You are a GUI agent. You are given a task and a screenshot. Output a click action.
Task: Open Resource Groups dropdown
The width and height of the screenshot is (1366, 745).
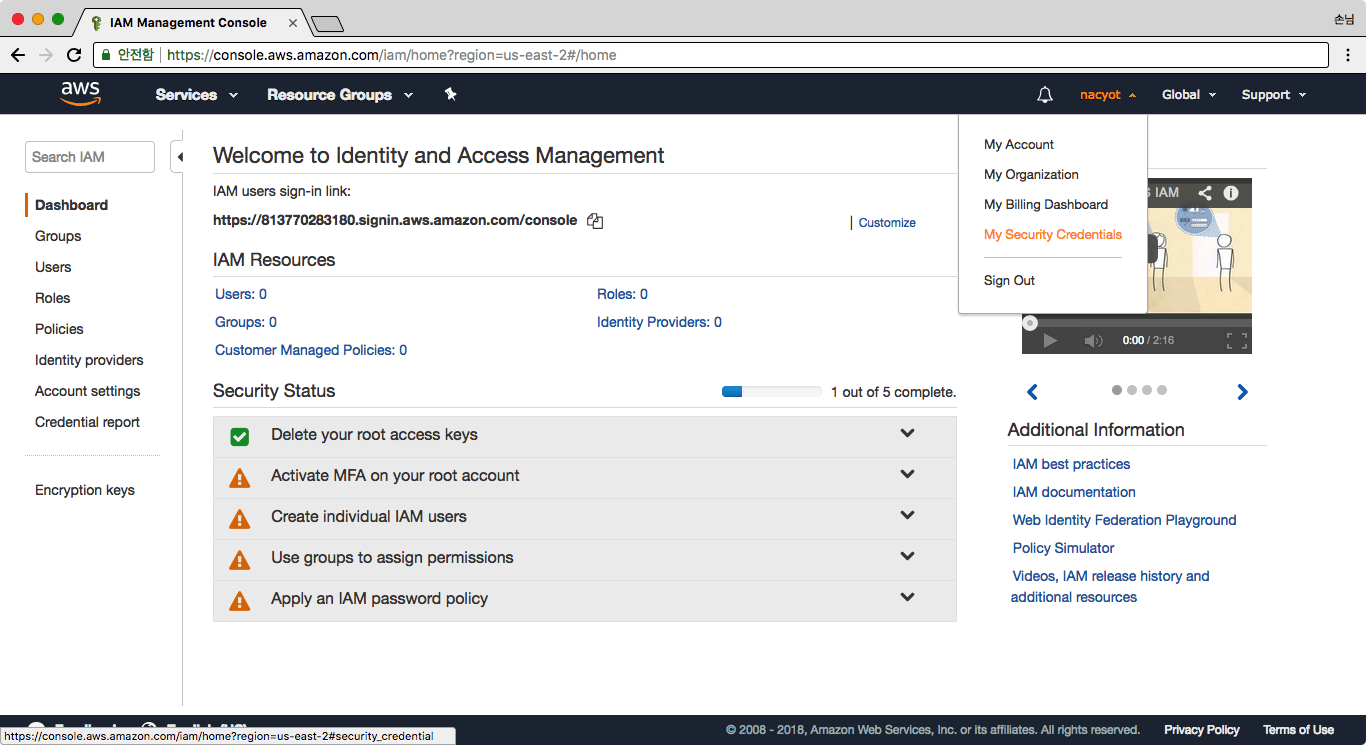point(340,95)
